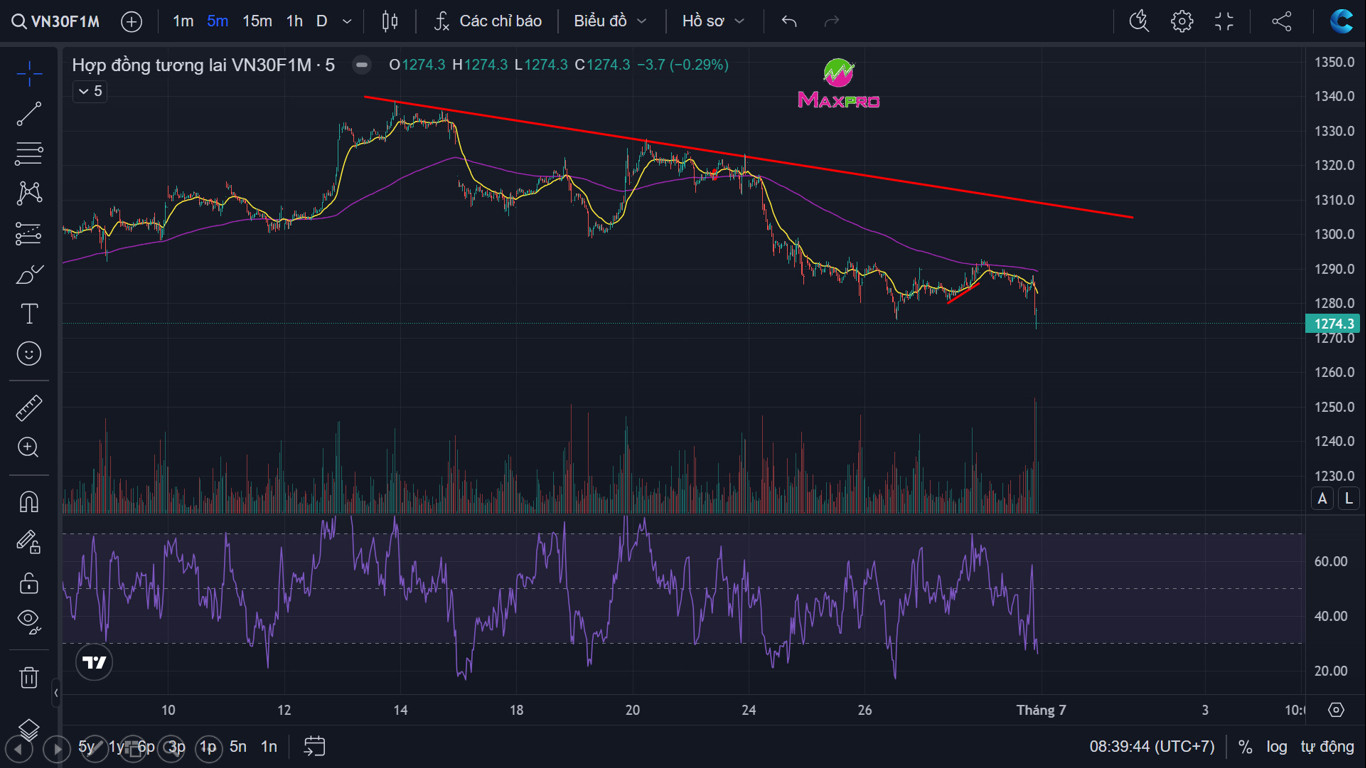Open the quick search lightning icon
The image size is (1366, 768).
[1139, 21]
